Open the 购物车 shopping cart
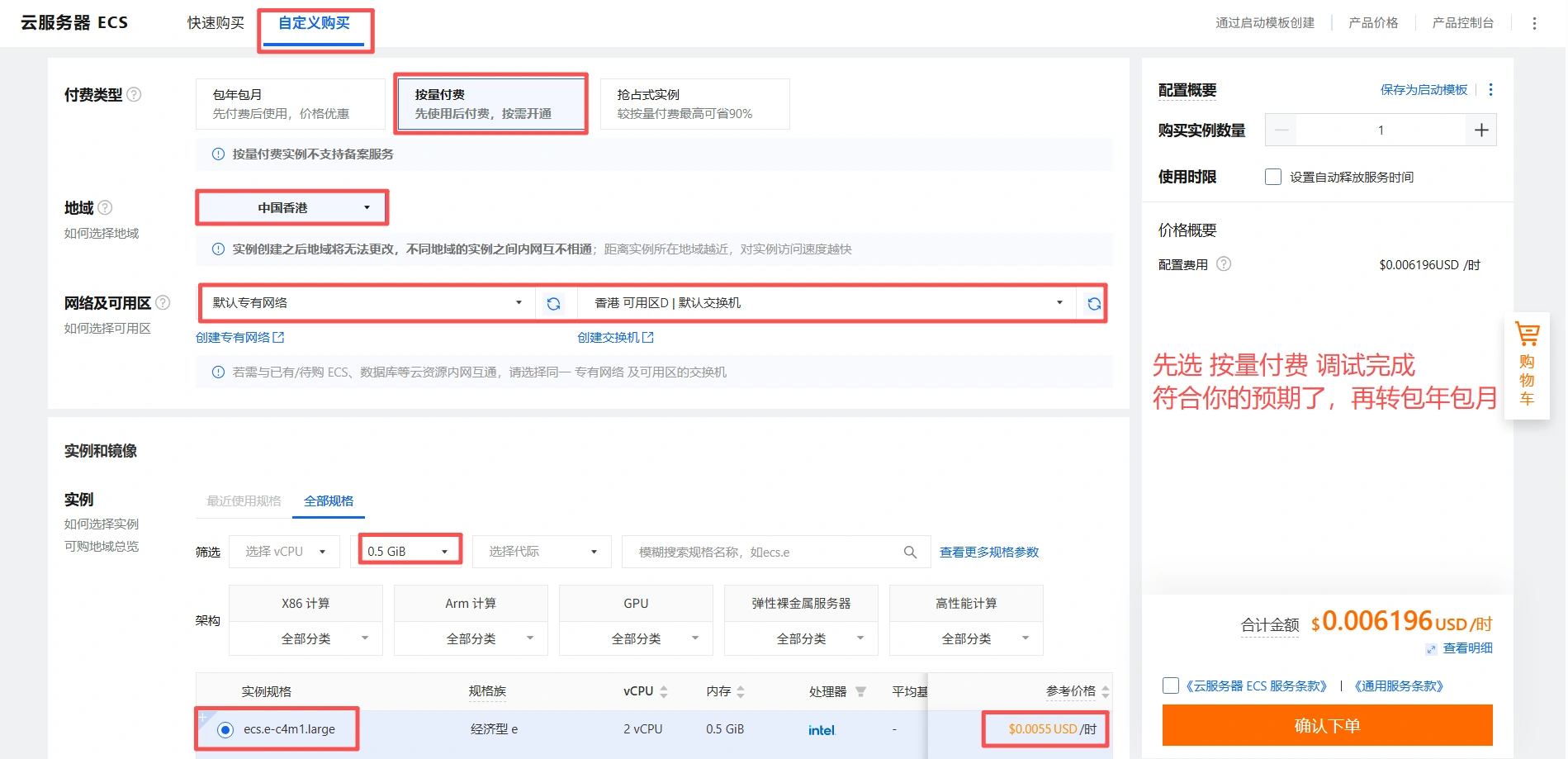1568x759 pixels. [1527, 365]
